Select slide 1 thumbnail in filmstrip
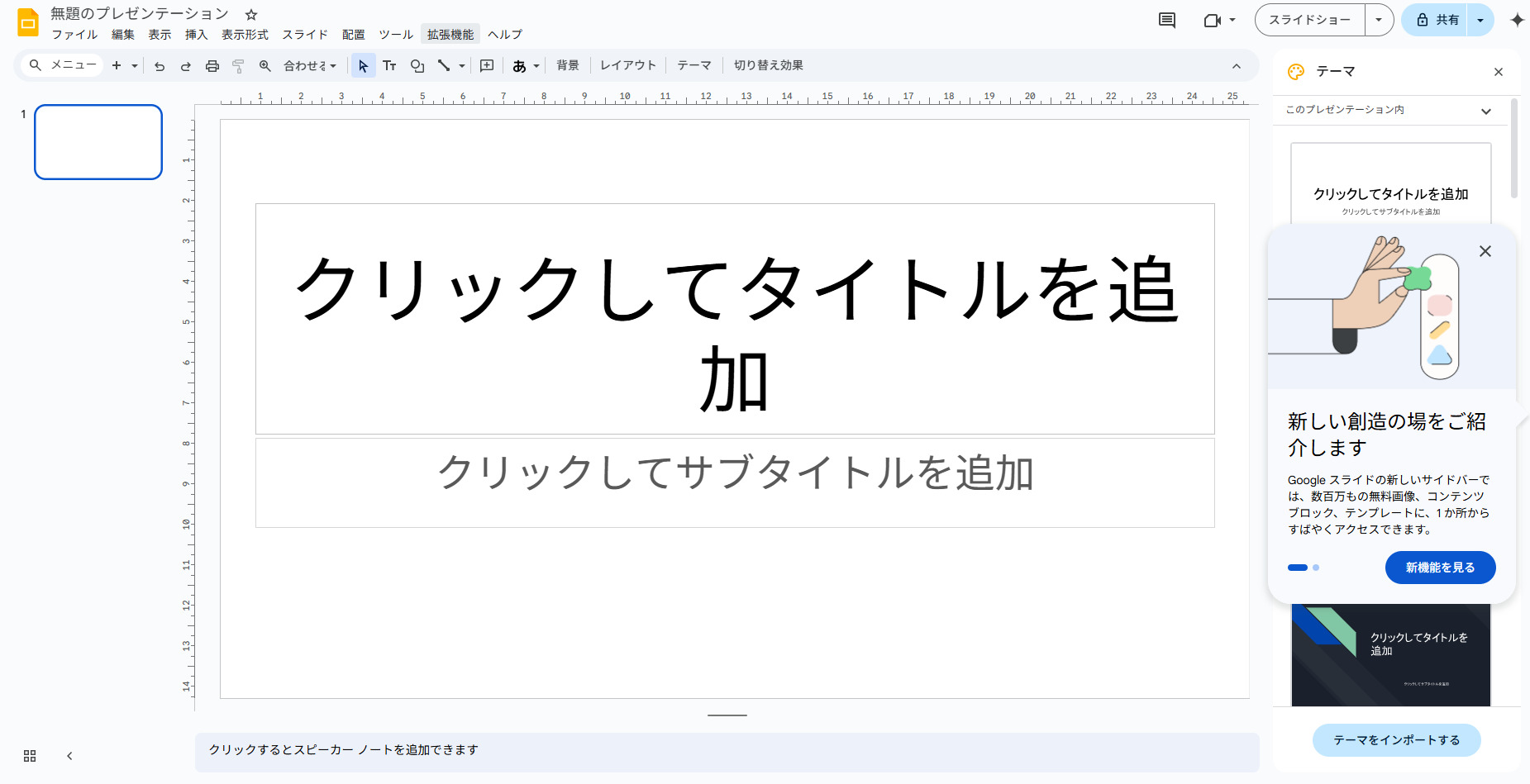This screenshot has width=1530, height=784. [98, 142]
